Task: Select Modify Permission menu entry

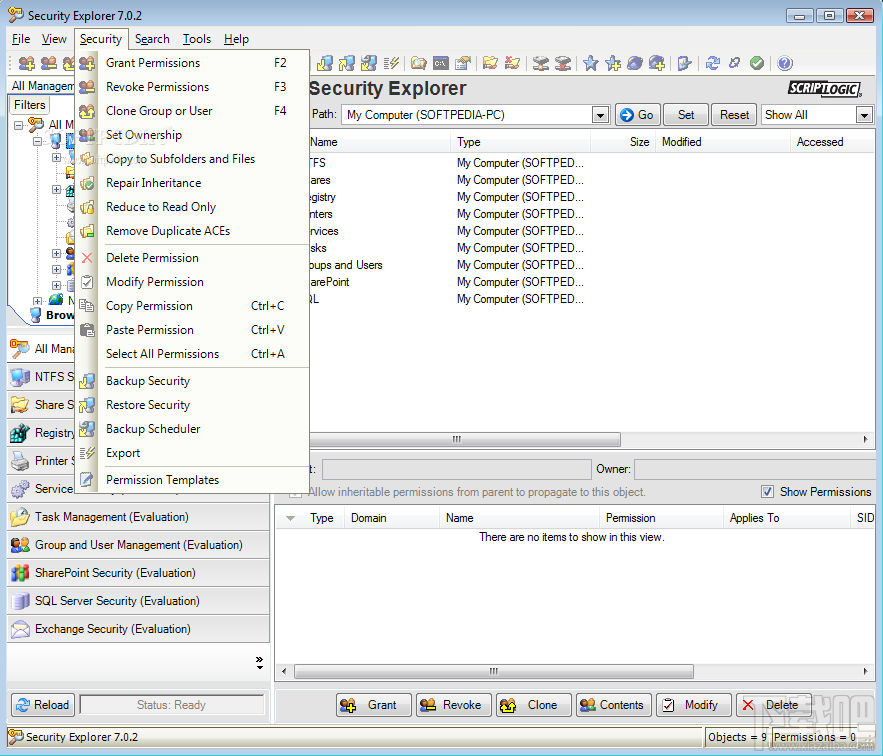Action: [x=192, y=282]
